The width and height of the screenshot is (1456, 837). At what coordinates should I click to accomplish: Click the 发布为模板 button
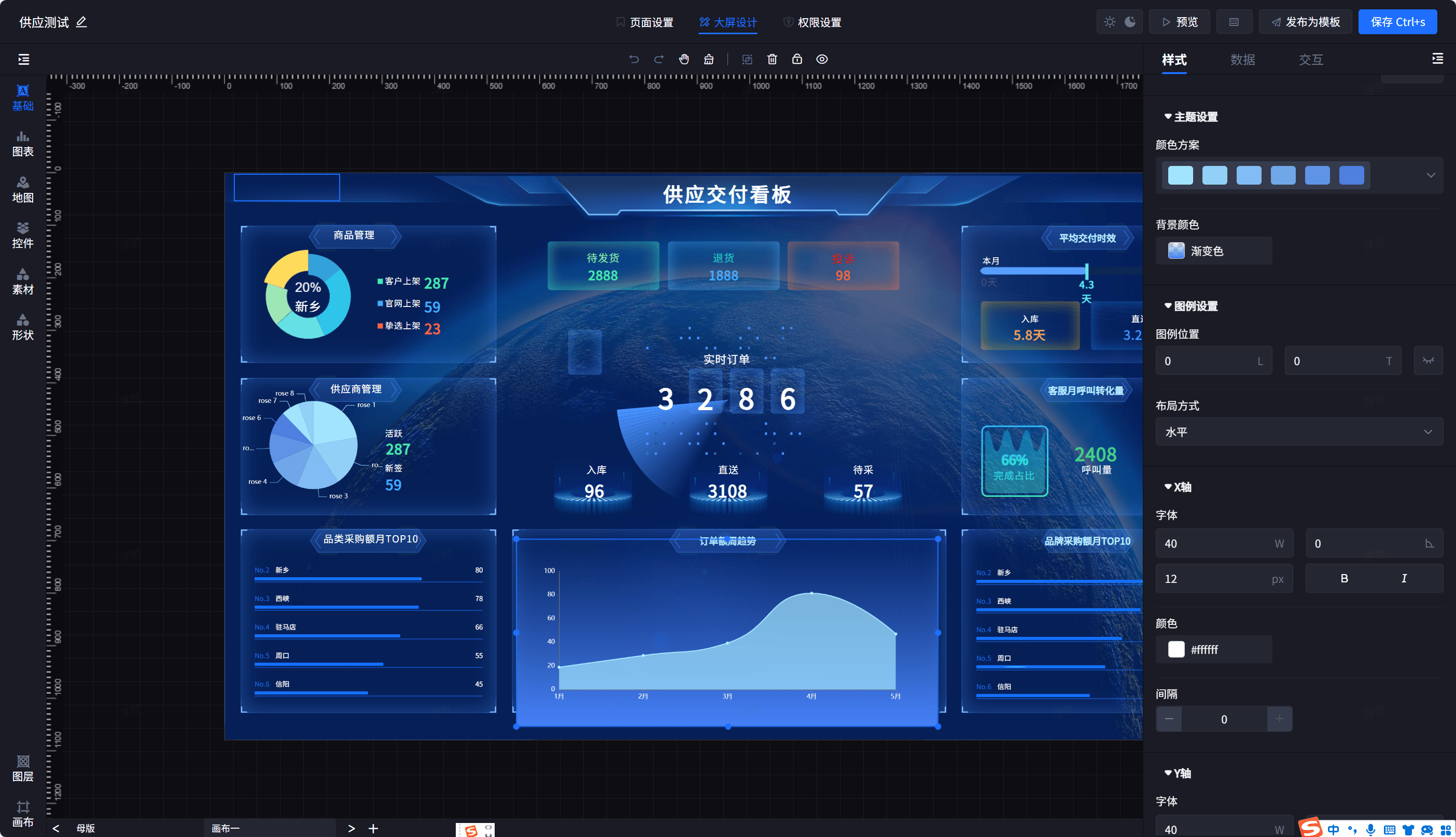[1305, 22]
